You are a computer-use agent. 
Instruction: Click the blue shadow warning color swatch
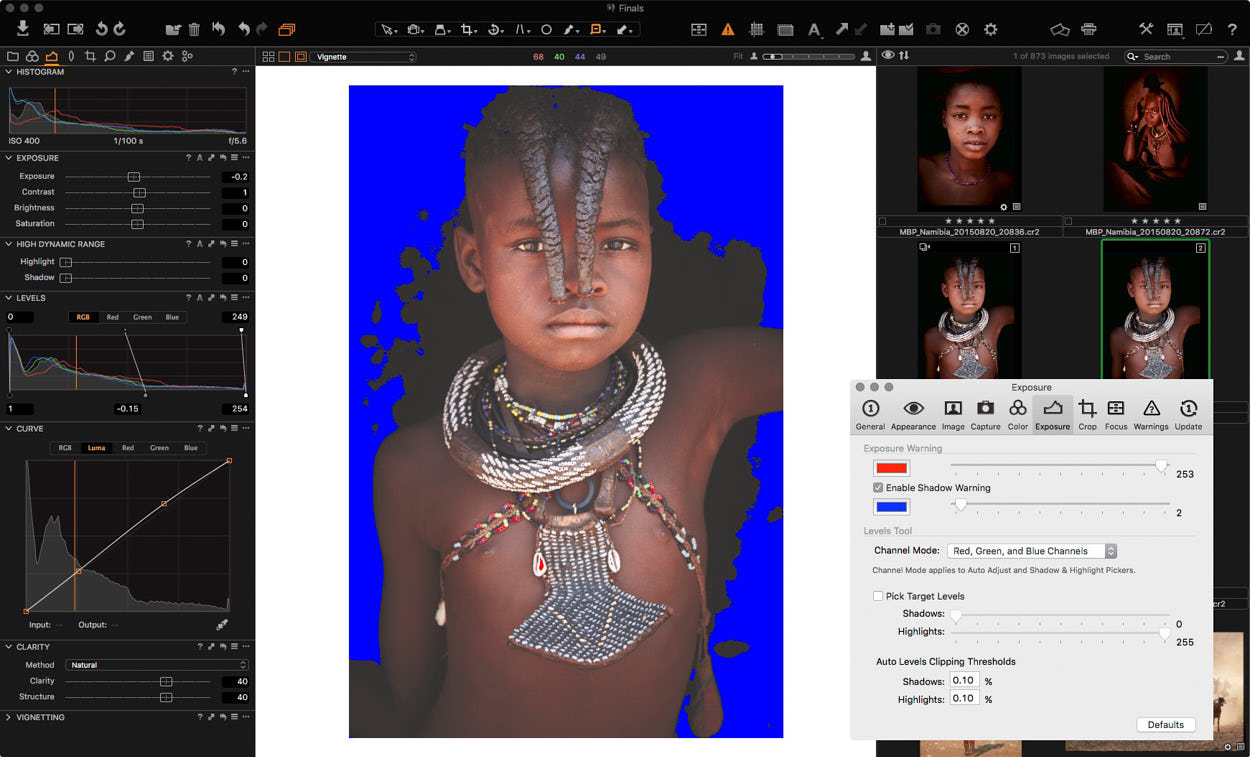click(891, 507)
